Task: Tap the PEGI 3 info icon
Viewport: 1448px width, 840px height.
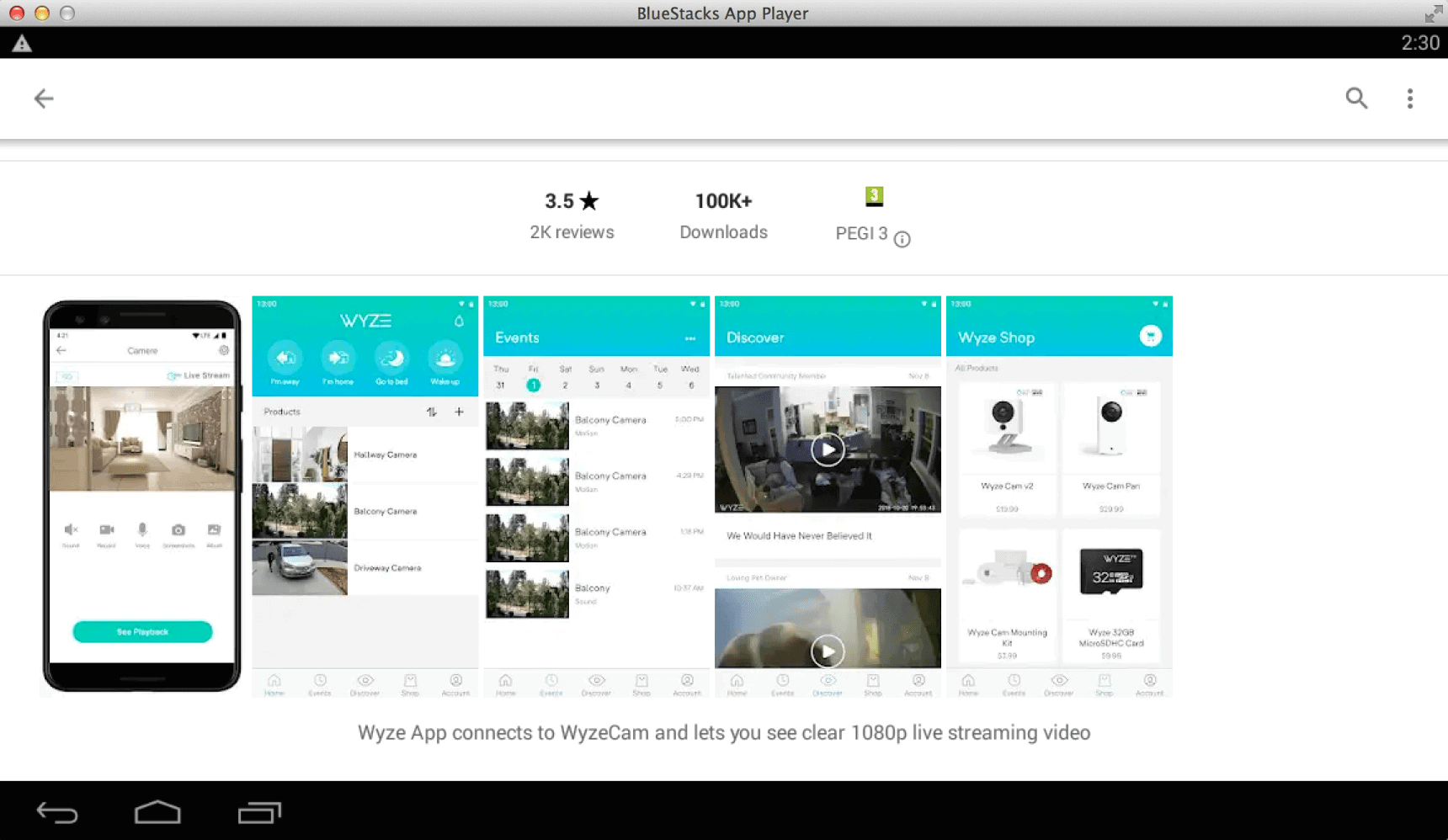Action: (902, 239)
